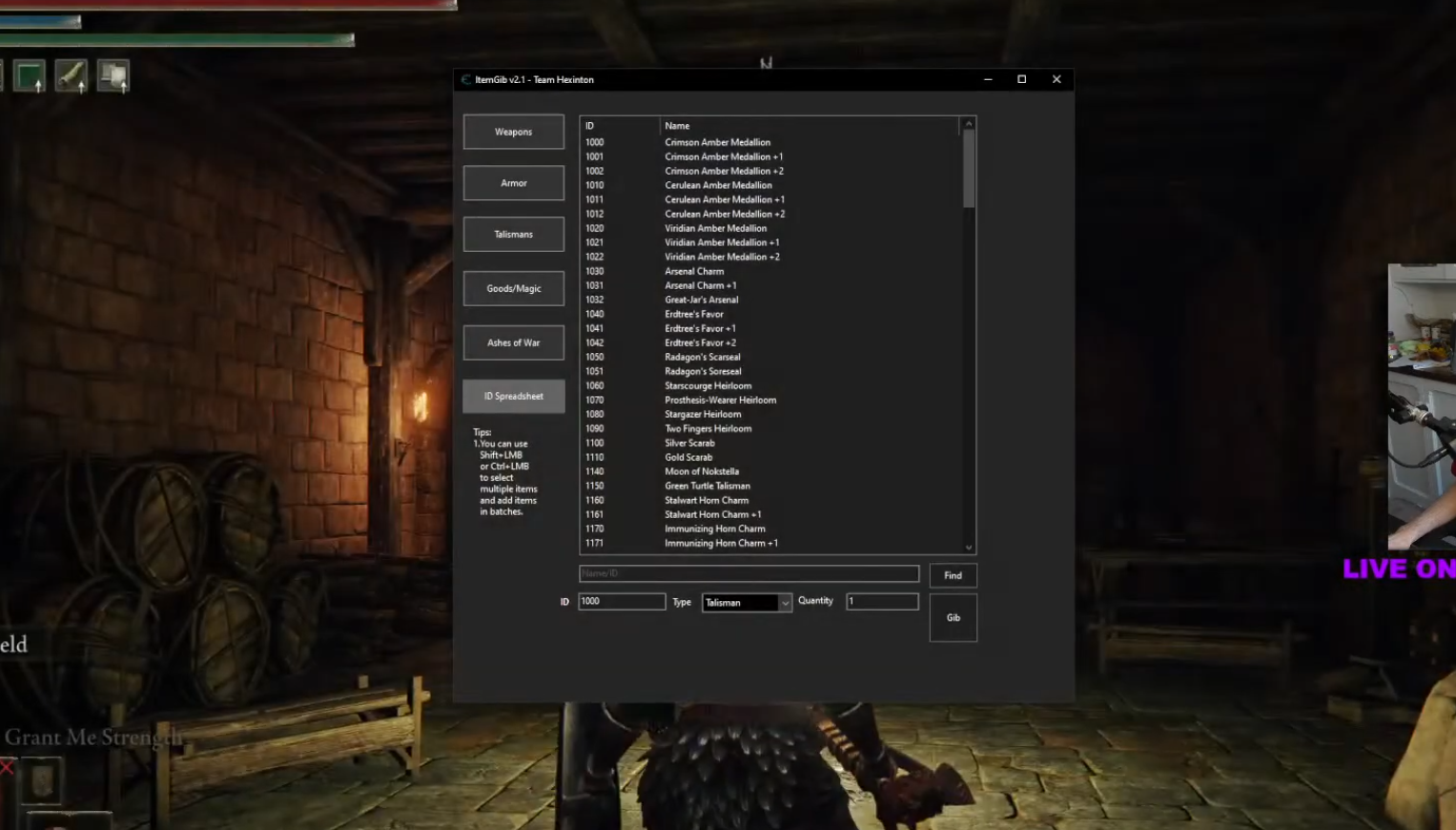Click the Find button
This screenshot has height=830, width=1456.
point(954,575)
